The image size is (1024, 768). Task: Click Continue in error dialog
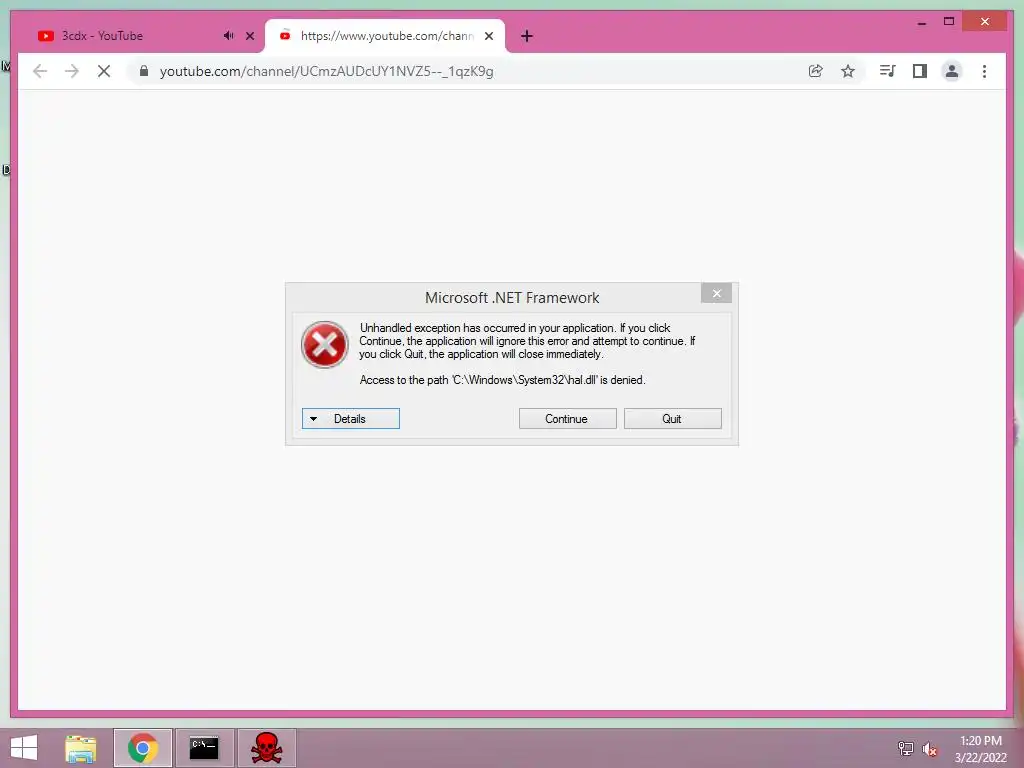click(x=568, y=419)
